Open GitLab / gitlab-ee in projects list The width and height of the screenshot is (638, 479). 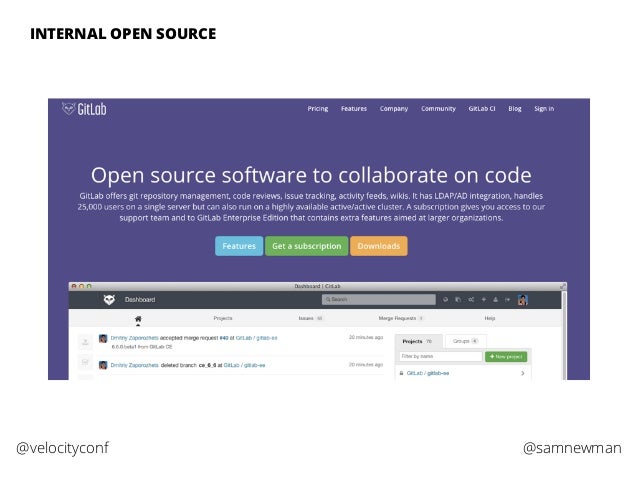click(x=428, y=373)
